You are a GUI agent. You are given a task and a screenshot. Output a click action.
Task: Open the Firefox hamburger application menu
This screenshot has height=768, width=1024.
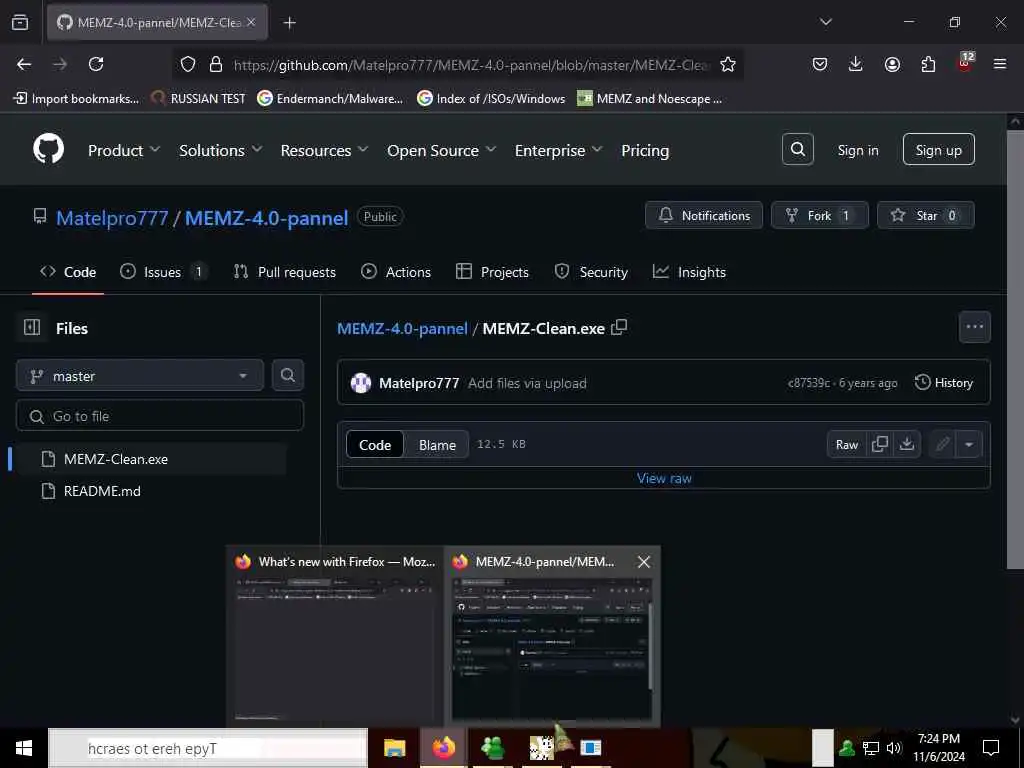(x=1000, y=64)
